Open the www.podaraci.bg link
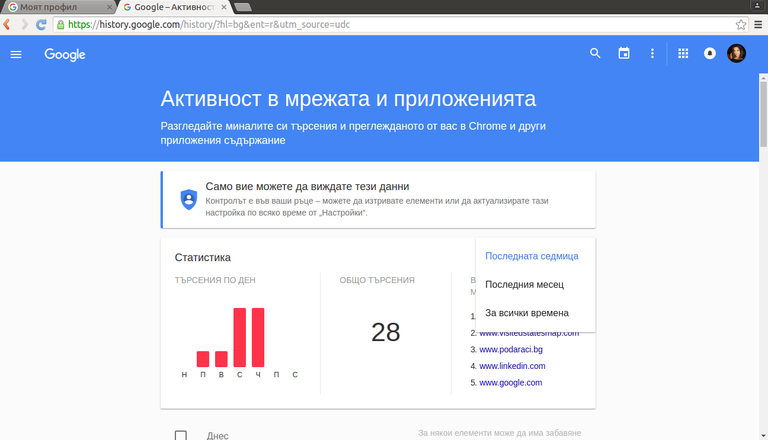768x440 pixels. 510,349
